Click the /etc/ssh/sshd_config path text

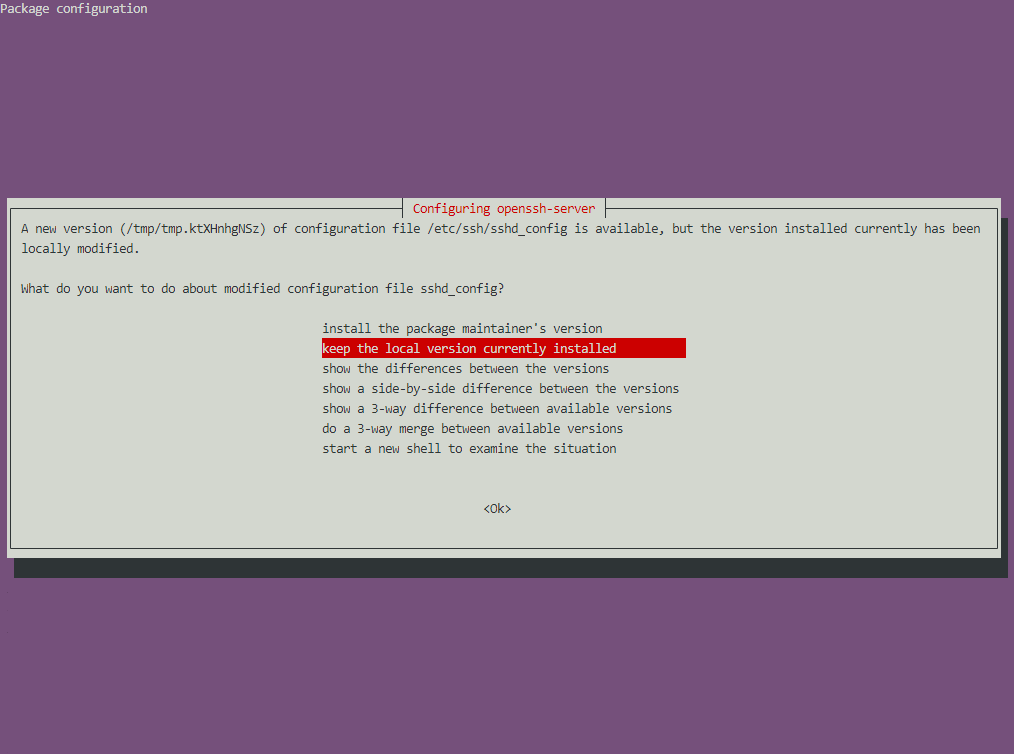click(x=497, y=229)
